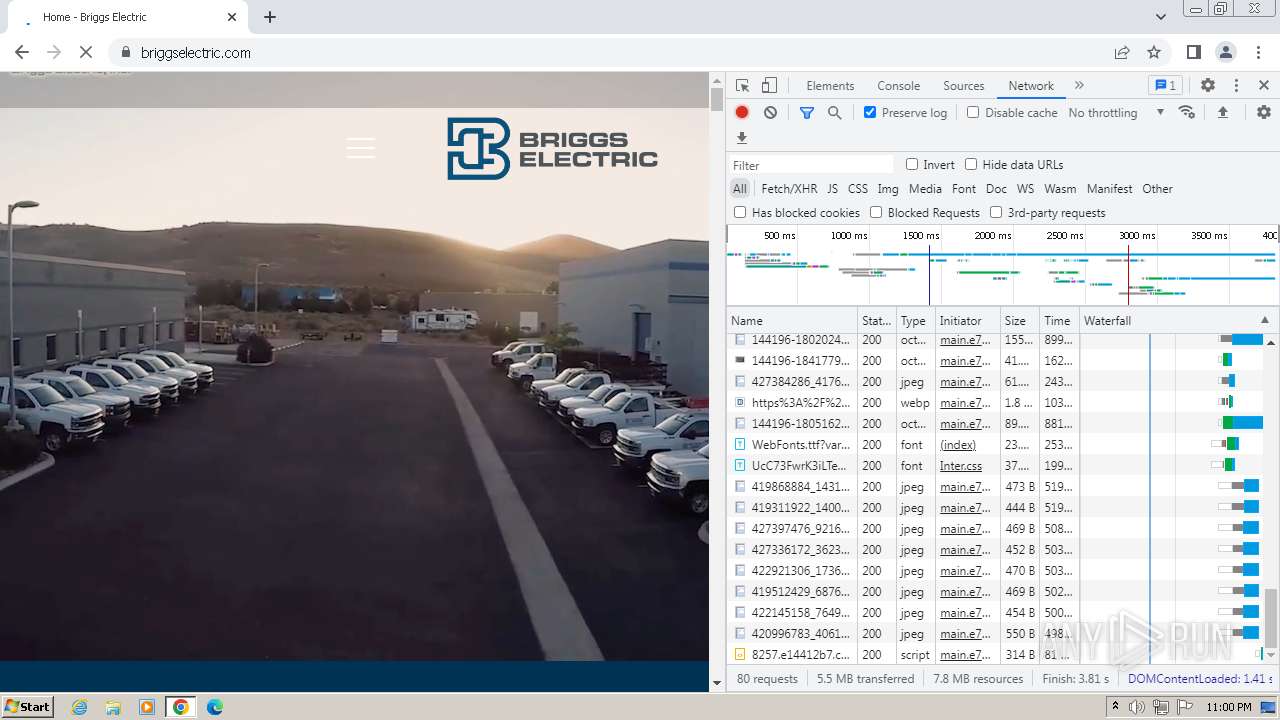Open the tab search dropdown arrow
This screenshot has width=1280, height=720.
(x=1160, y=17)
